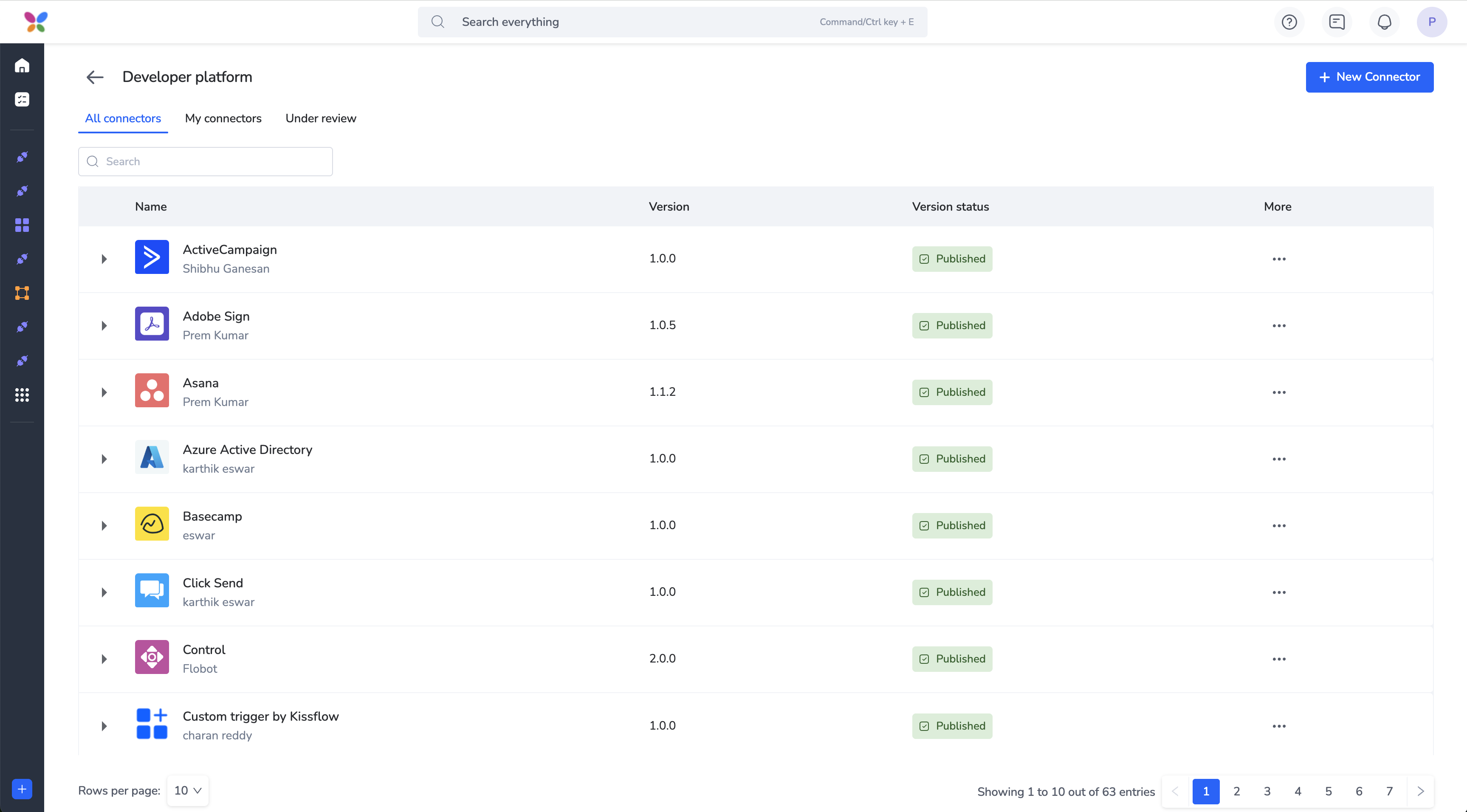This screenshot has width=1467, height=812.
Task: Go to page 4
Action: click(1298, 792)
